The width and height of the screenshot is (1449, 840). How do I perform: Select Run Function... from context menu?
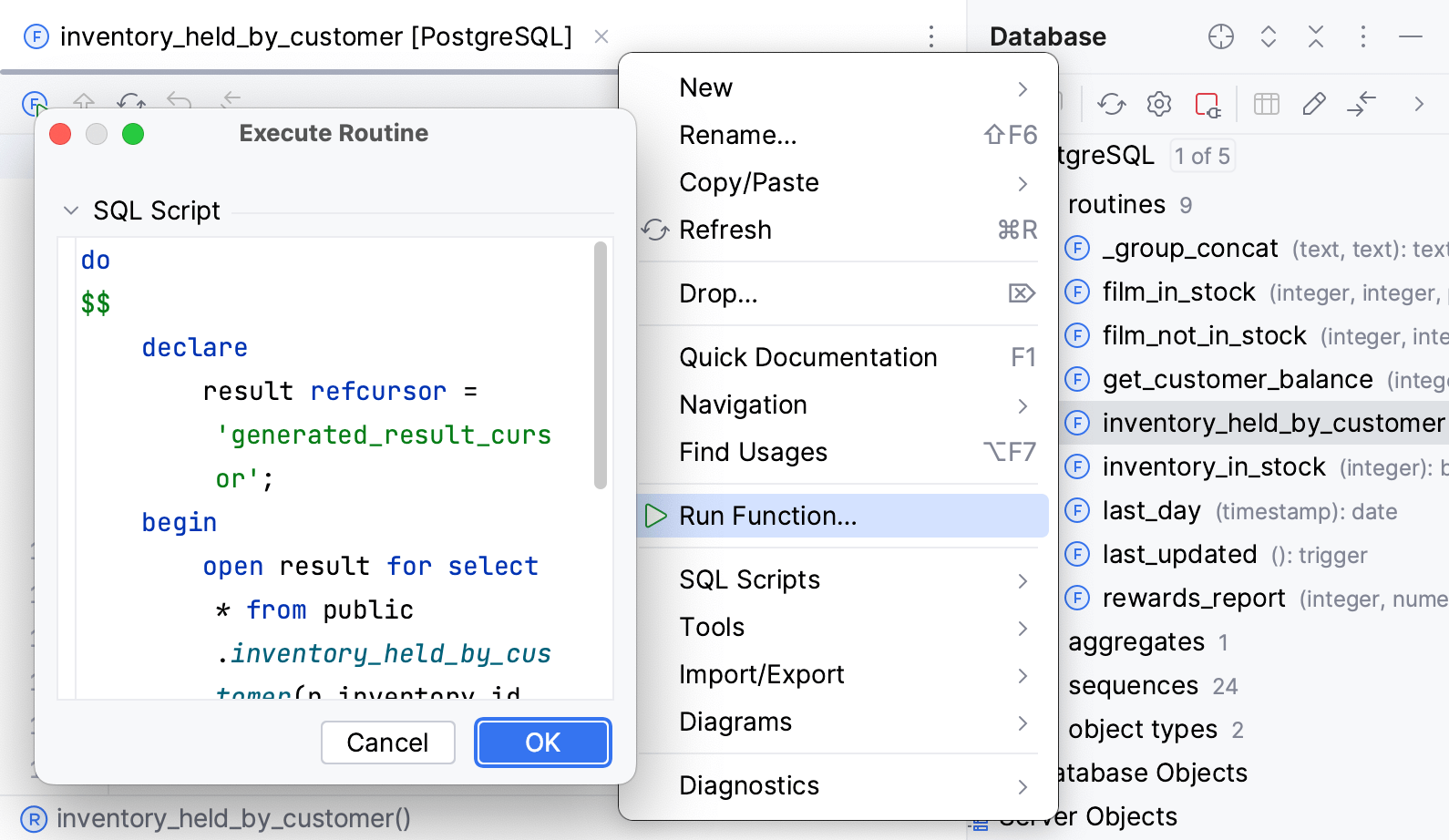tap(767, 516)
